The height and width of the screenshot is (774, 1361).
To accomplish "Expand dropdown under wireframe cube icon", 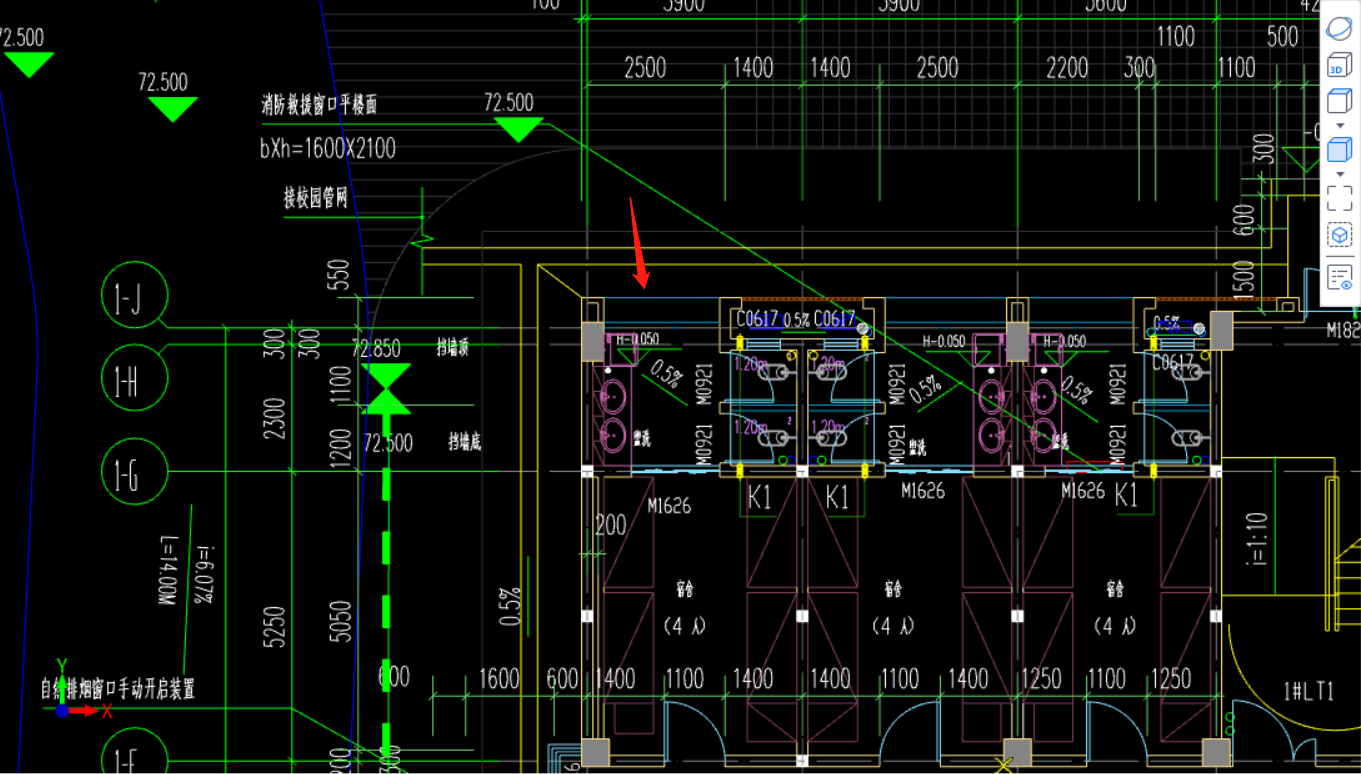I will [1339, 125].
